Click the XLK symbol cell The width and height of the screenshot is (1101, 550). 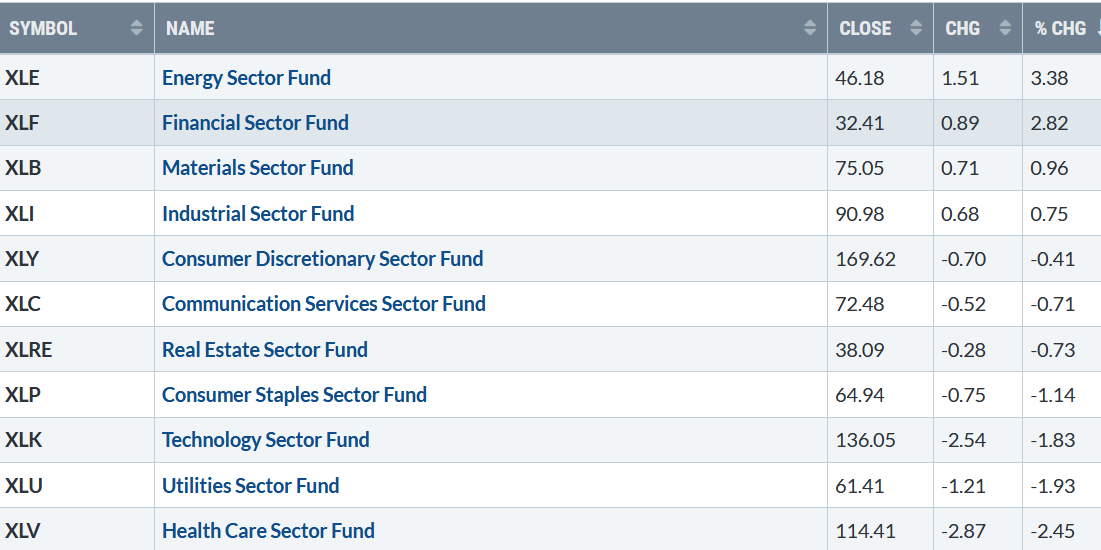point(23,440)
